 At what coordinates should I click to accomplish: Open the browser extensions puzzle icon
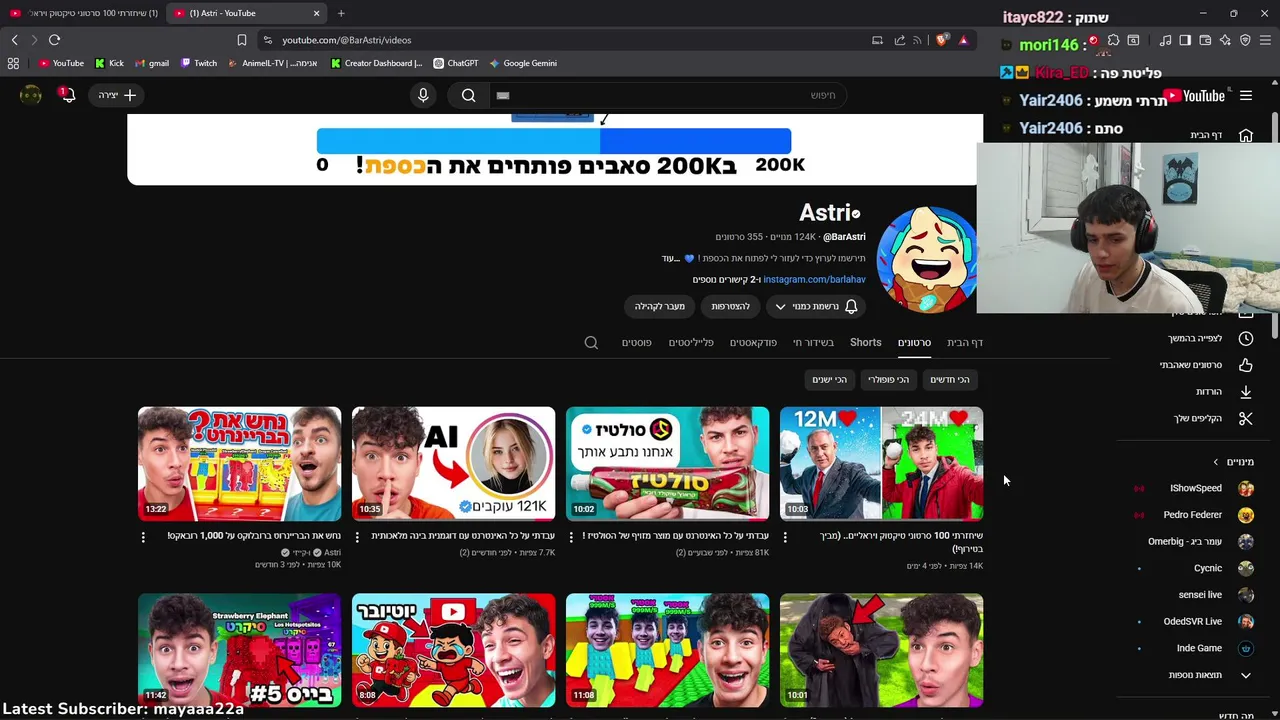pos(1113,40)
